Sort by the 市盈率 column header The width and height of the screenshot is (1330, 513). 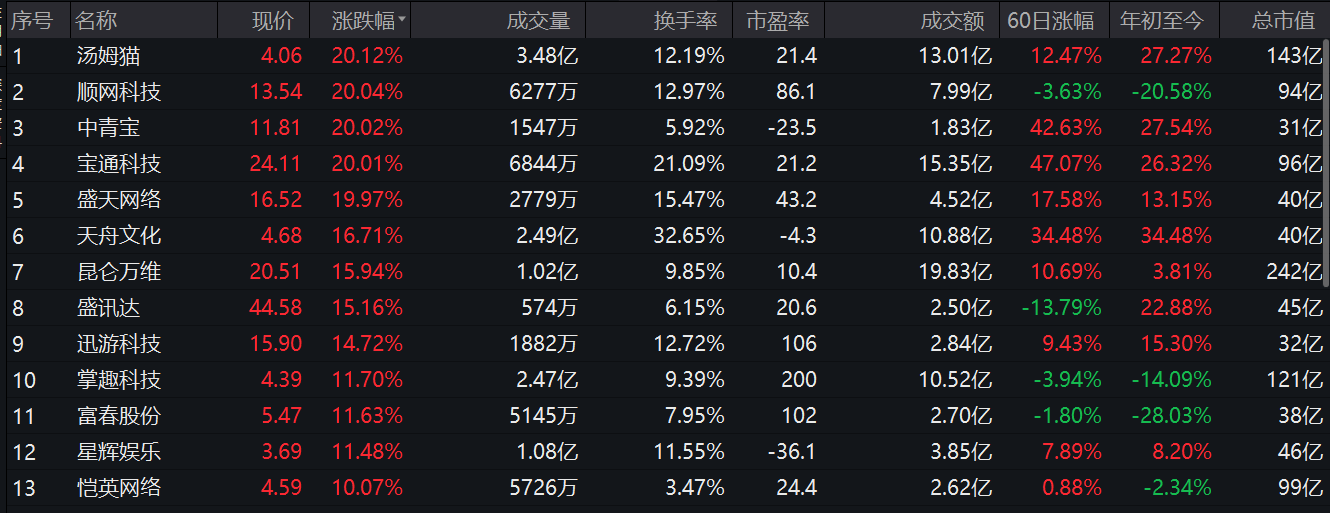(x=778, y=20)
